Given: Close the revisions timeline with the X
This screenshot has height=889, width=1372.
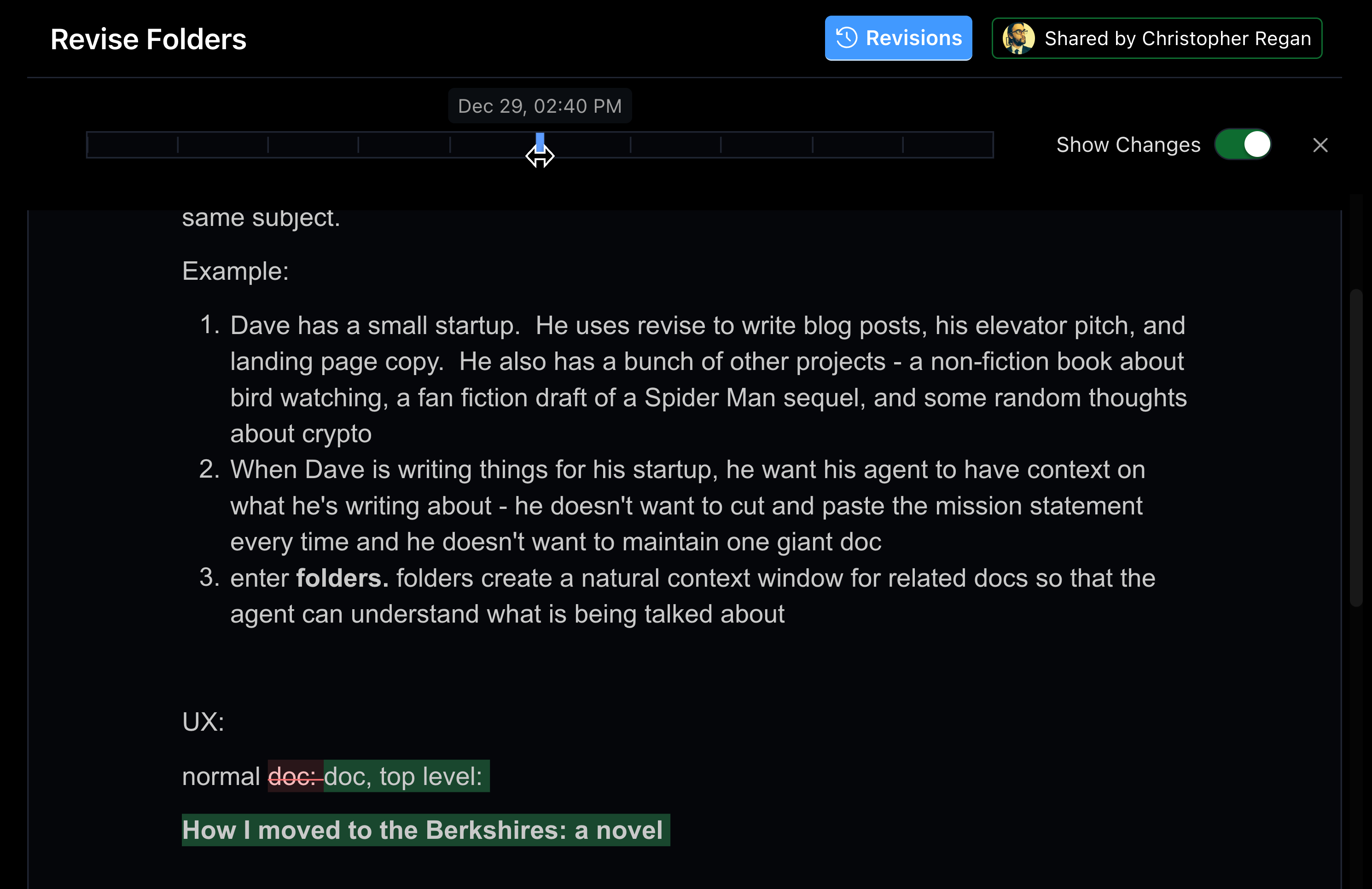Looking at the screenshot, I should coord(1320,145).
